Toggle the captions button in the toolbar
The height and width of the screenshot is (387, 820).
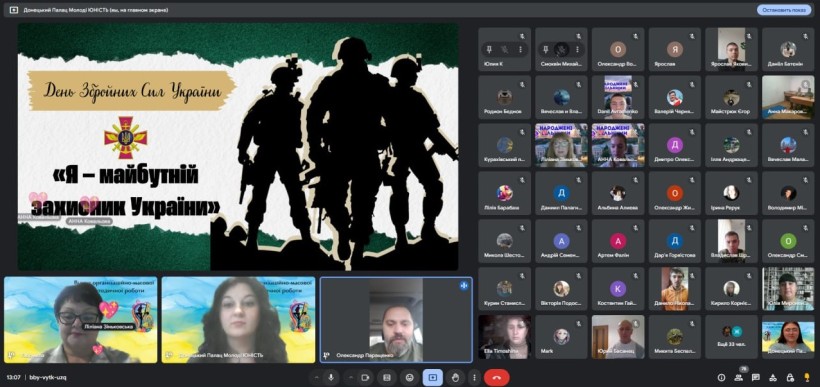[387, 377]
